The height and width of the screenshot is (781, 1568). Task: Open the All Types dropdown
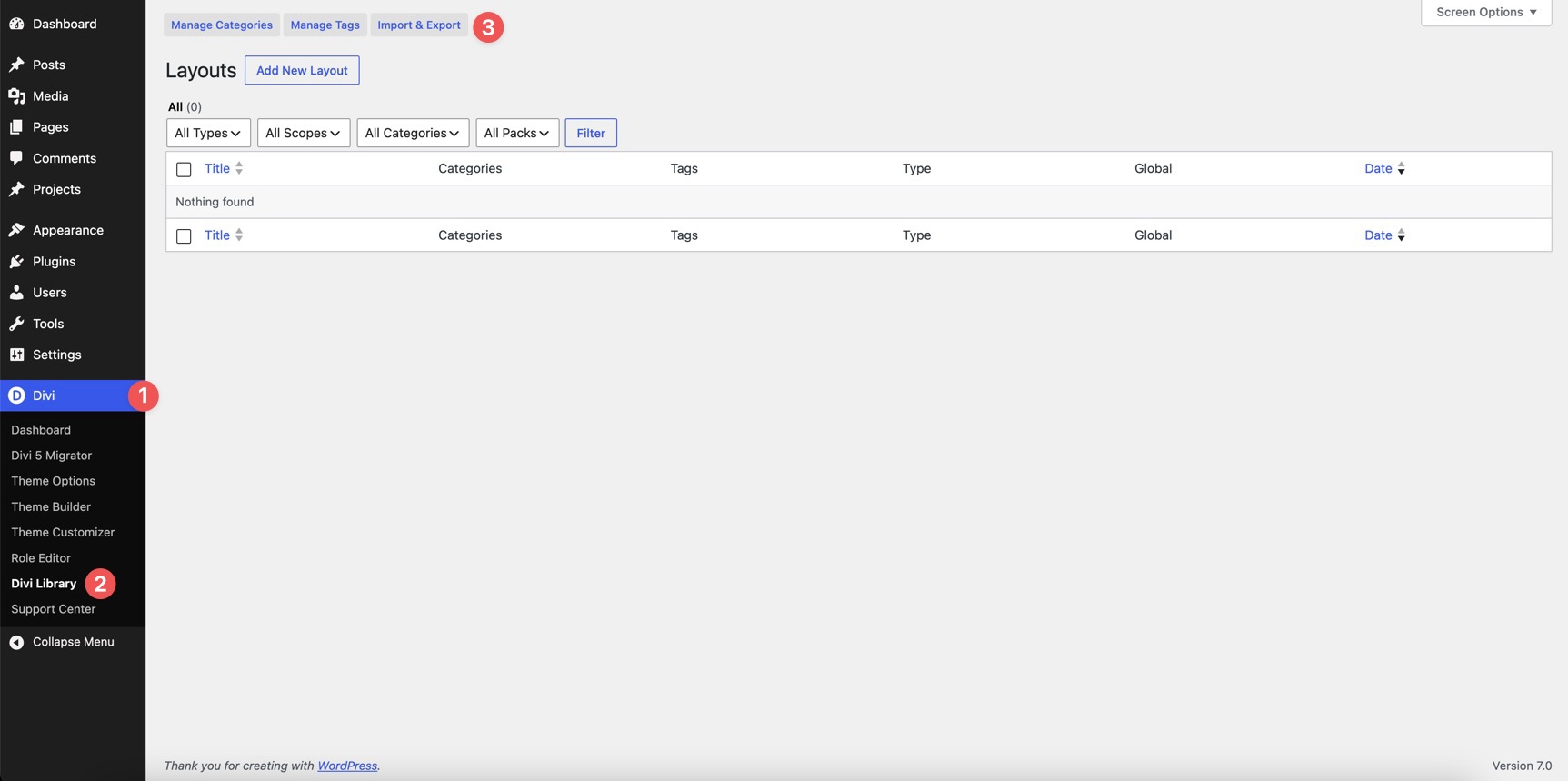coord(208,133)
